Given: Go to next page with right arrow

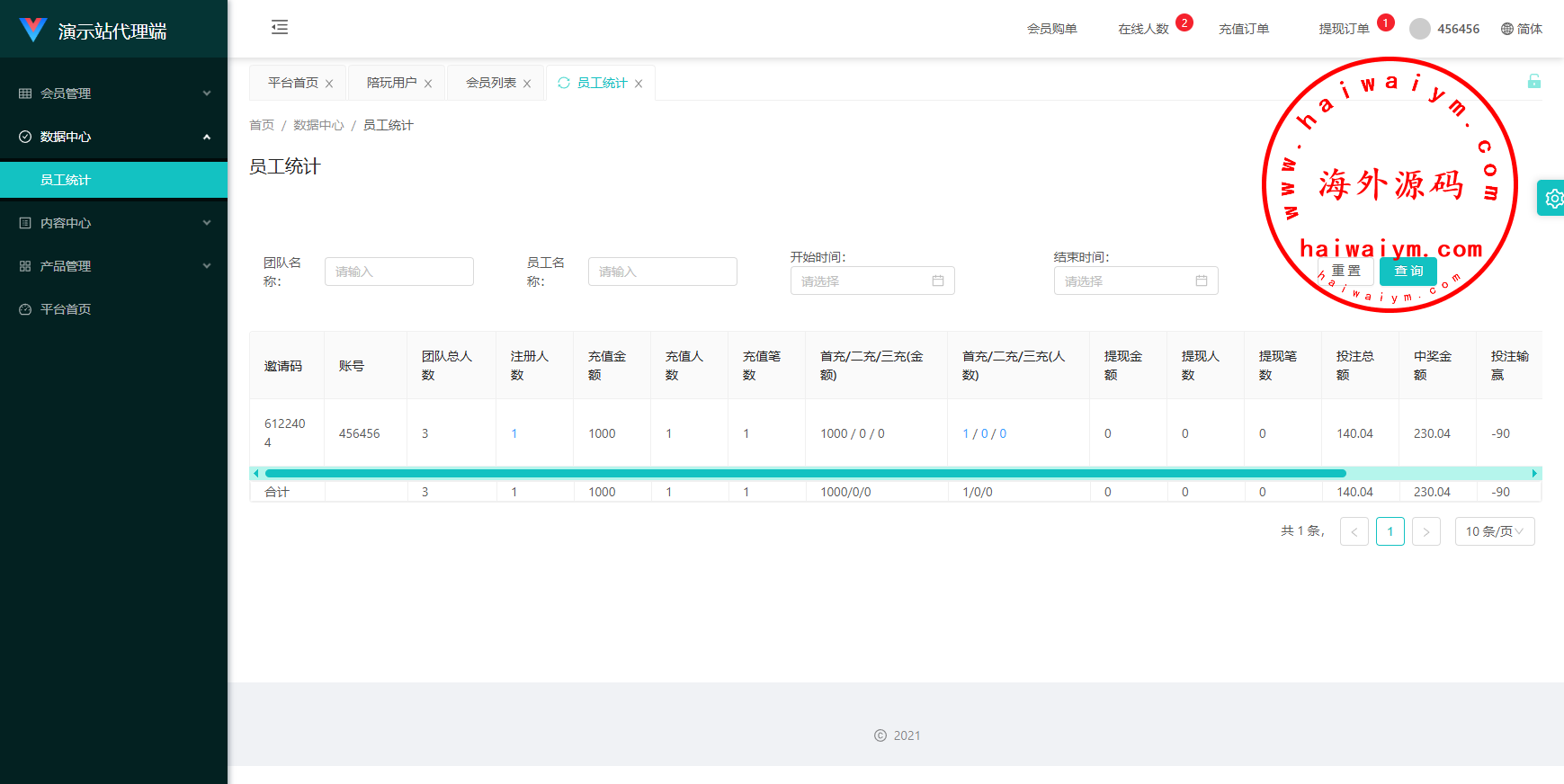Looking at the screenshot, I should pyautogui.click(x=1425, y=531).
